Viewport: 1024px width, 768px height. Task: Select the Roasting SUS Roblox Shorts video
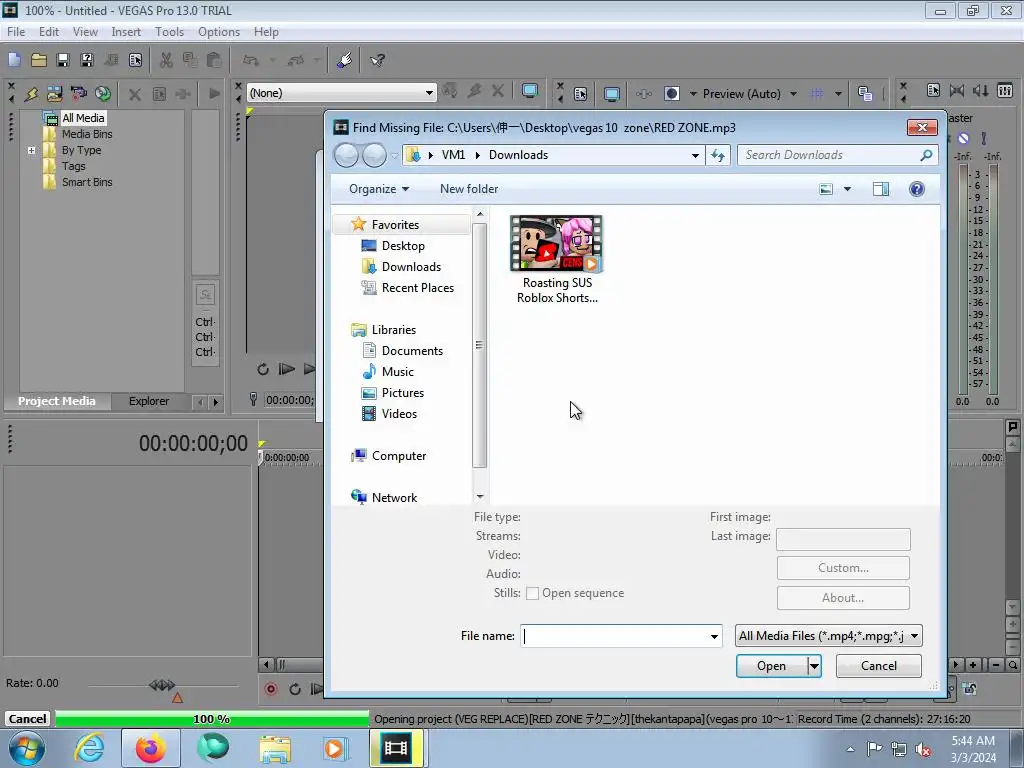tap(556, 260)
